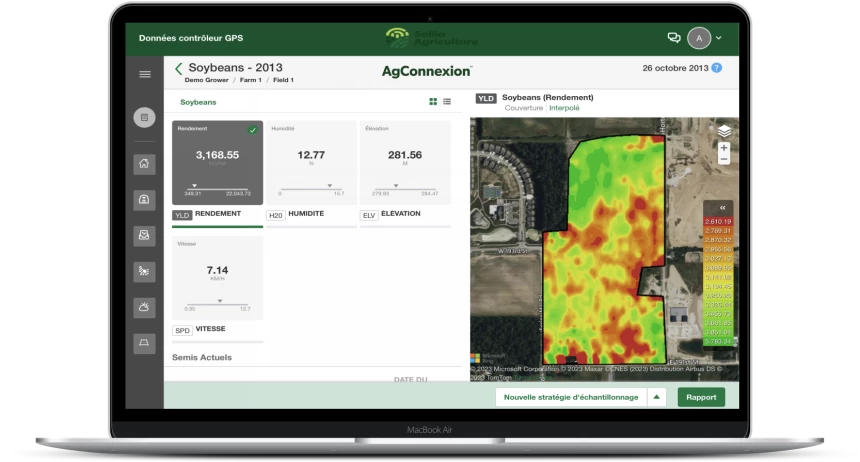Zoom in on the map
The width and height of the screenshot is (860, 462).
(724, 148)
